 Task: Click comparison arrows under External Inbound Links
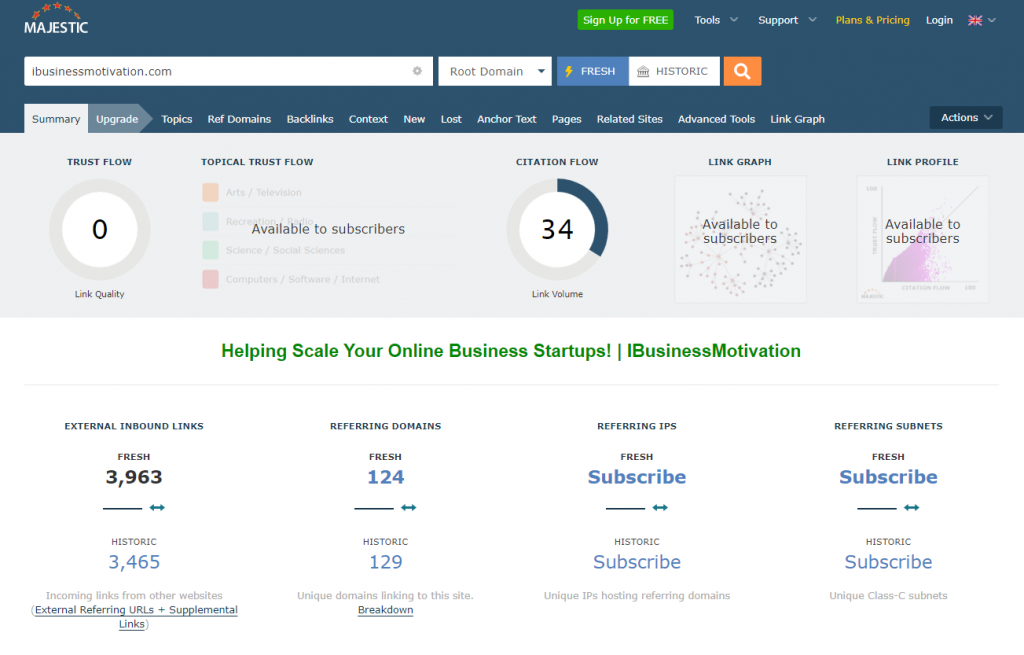[157, 507]
